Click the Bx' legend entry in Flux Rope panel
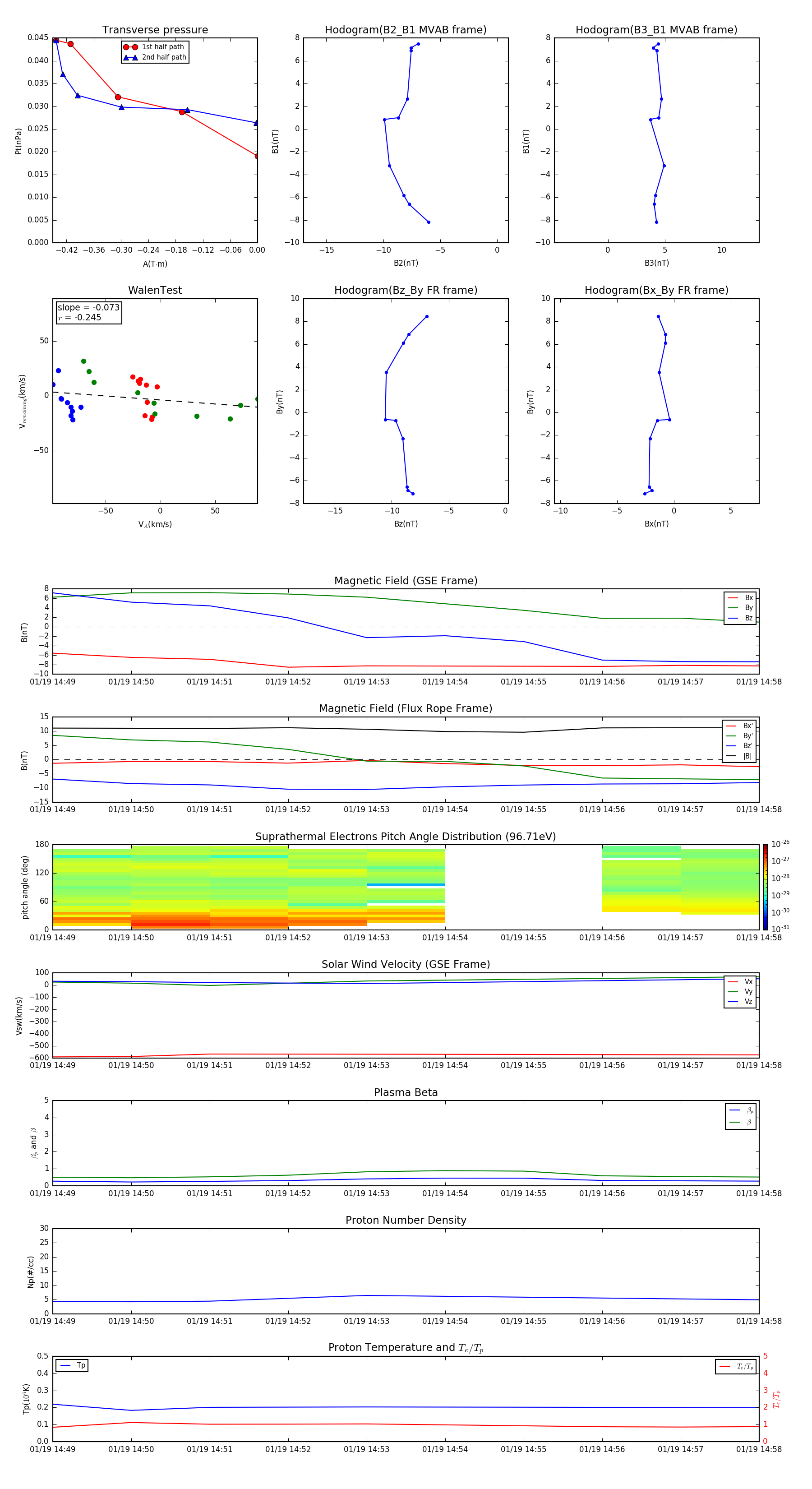 740,726
